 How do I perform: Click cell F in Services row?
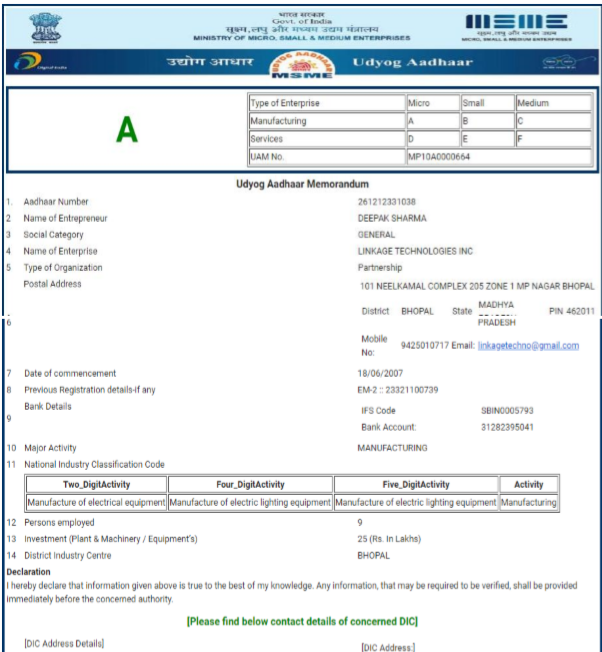click(554, 139)
